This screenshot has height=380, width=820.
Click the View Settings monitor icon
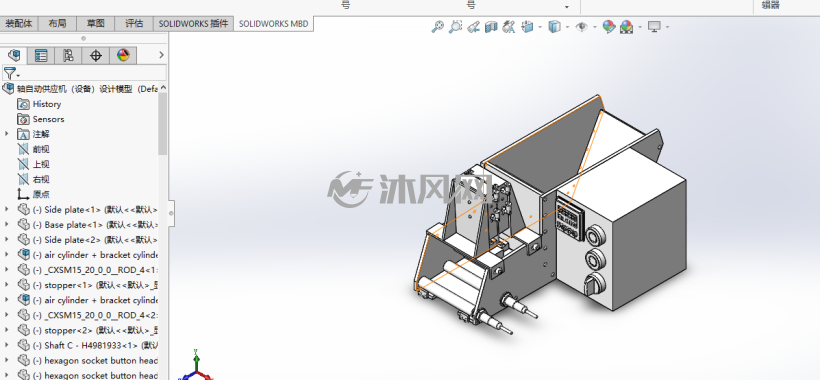[654, 27]
